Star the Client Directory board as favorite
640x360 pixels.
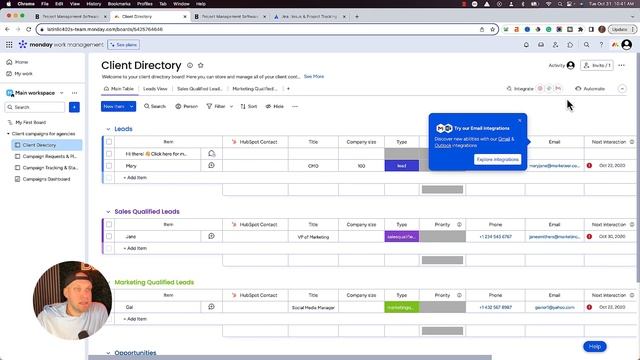click(x=201, y=65)
